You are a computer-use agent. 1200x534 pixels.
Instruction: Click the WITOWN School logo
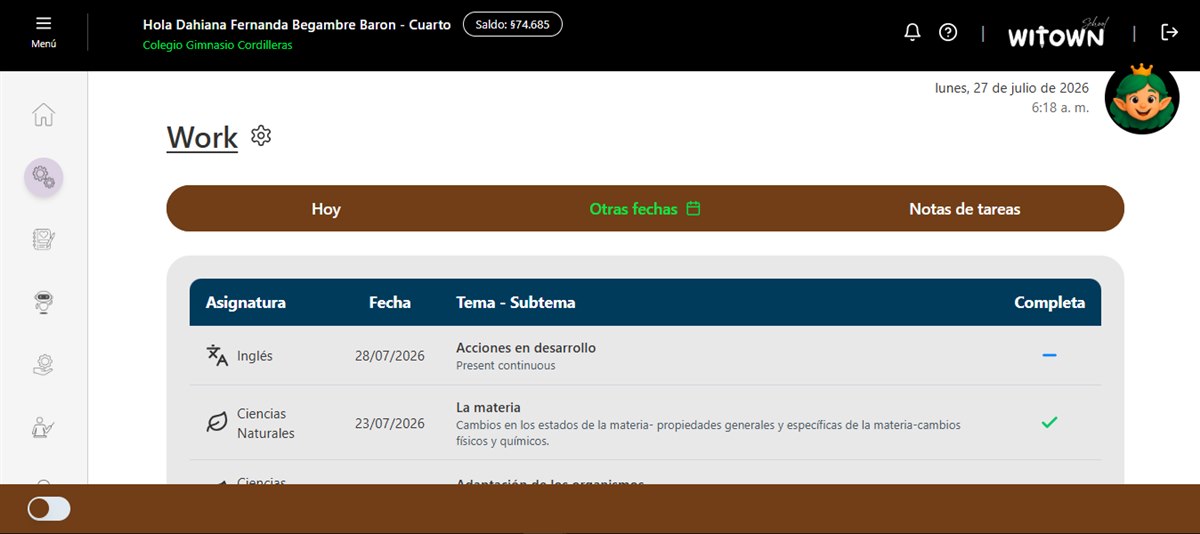click(1058, 33)
